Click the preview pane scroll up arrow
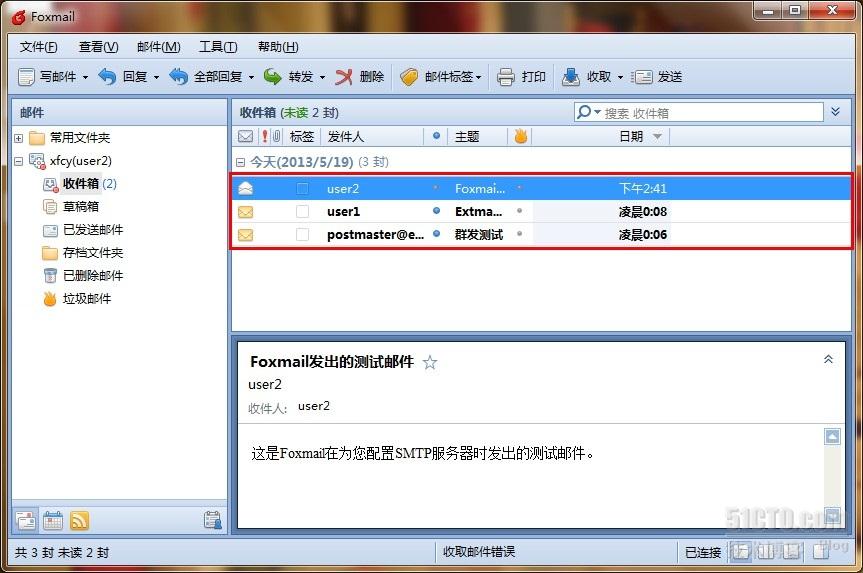 [832, 436]
